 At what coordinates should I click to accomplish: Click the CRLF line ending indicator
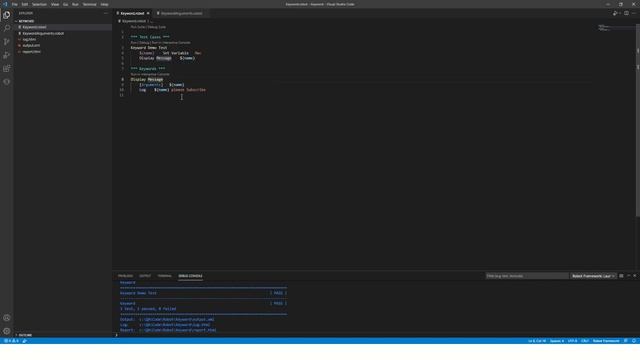(585, 341)
